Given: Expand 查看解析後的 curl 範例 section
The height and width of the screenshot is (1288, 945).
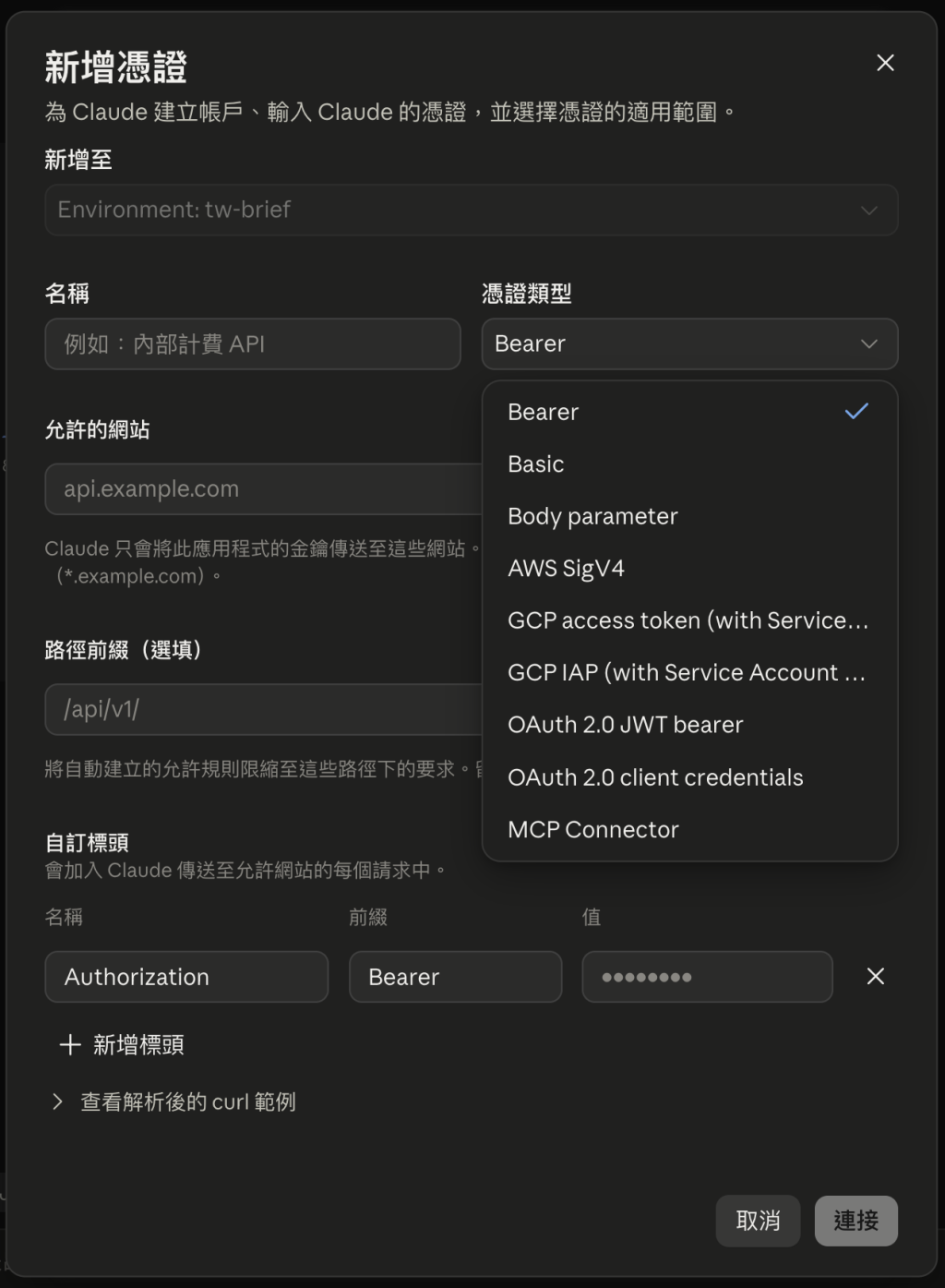Looking at the screenshot, I should click(x=175, y=1101).
